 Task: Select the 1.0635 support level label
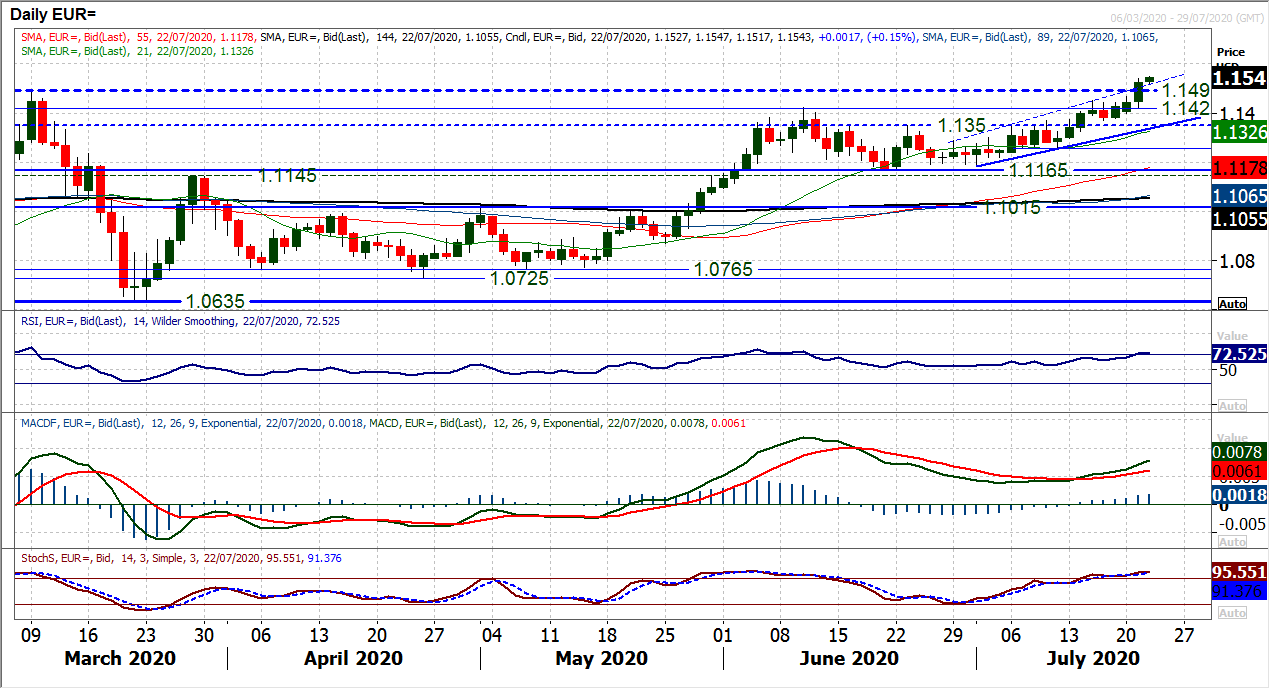pyautogui.click(x=215, y=301)
